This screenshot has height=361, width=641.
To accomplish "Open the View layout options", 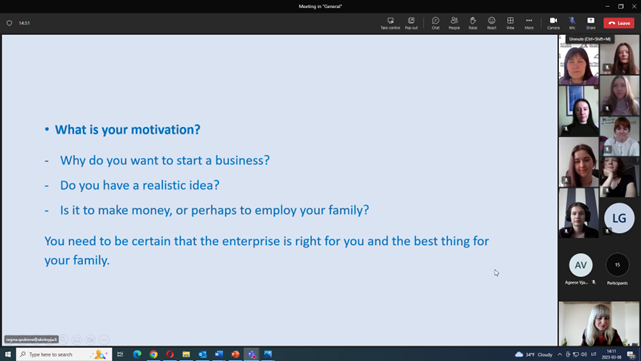I will (510, 23).
